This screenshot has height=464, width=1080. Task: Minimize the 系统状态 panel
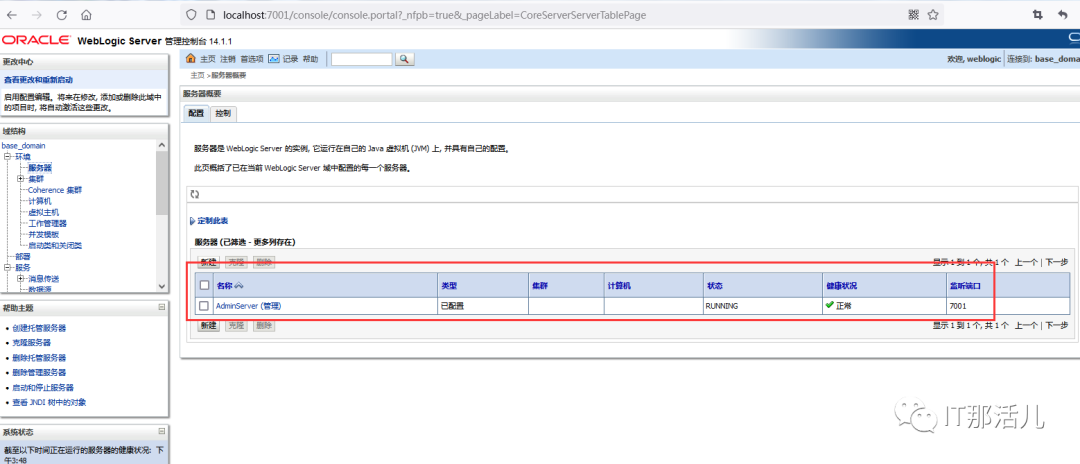pyautogui.click(x=161, y=432)
